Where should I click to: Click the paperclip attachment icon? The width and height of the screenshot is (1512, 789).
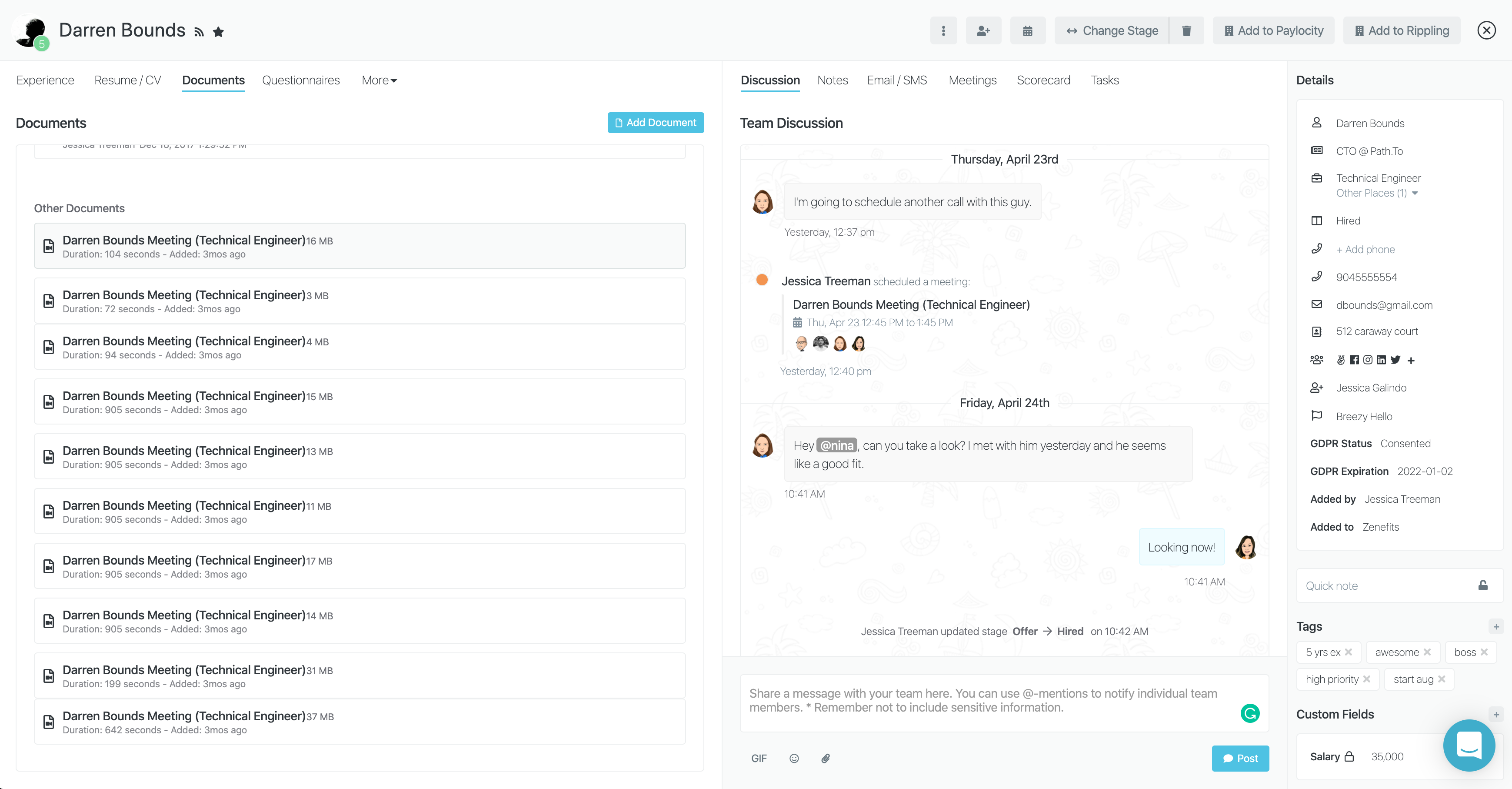[825, 759]
